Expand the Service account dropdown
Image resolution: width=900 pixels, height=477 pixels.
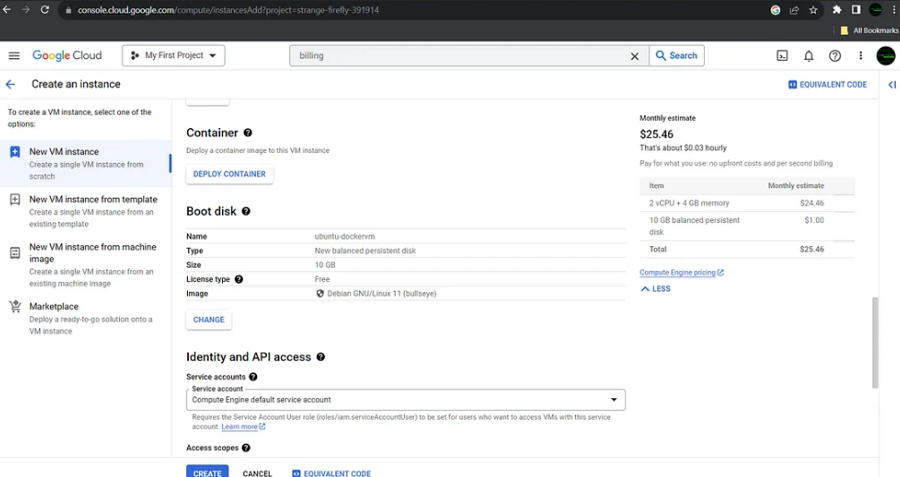click(x=405, y=400)
